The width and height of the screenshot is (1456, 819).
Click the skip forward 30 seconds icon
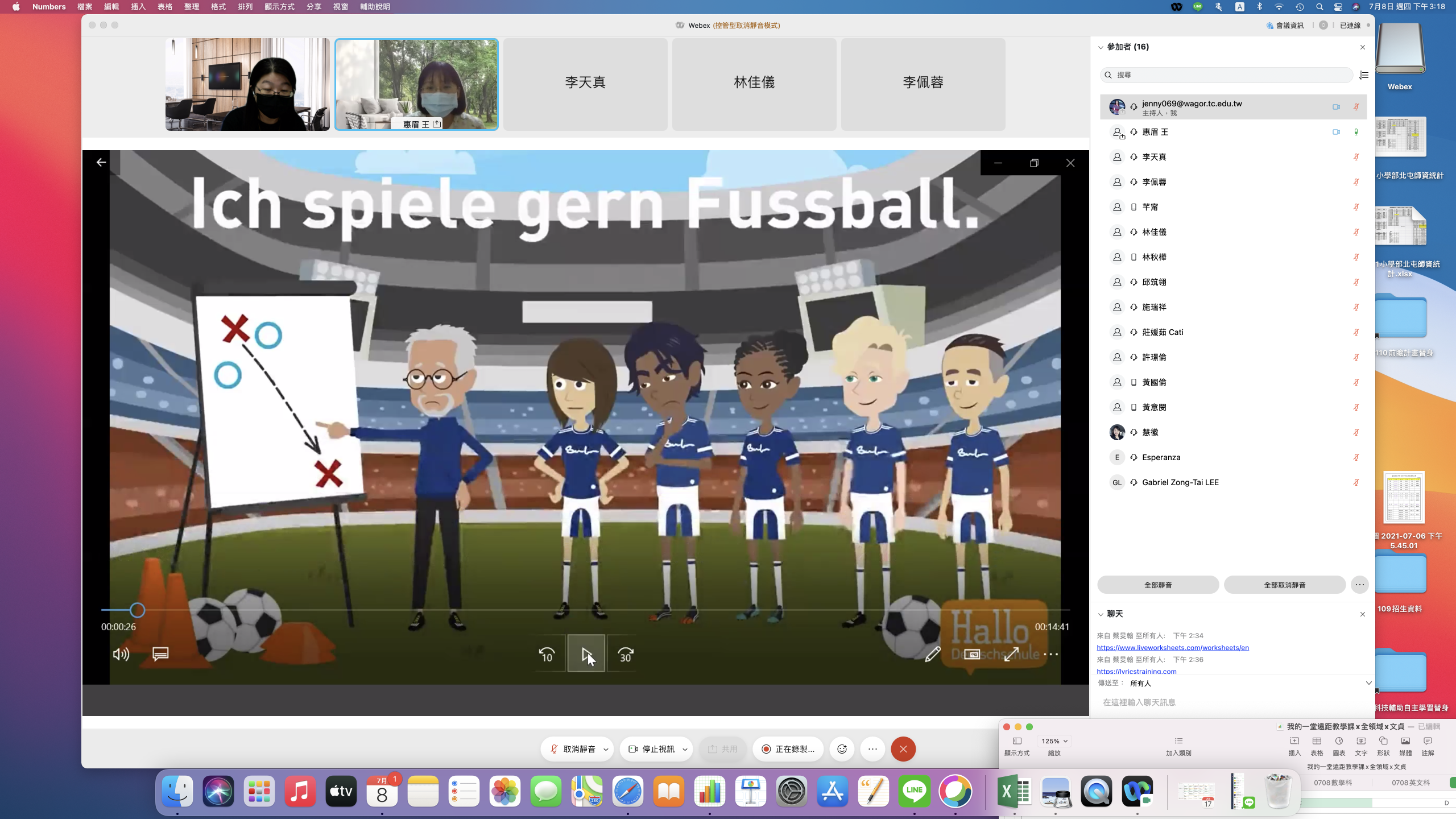(625, 655)
